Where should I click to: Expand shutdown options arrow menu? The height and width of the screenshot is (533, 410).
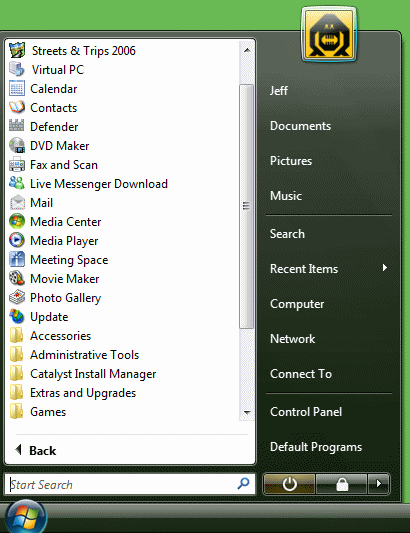[x=378, y=483]
